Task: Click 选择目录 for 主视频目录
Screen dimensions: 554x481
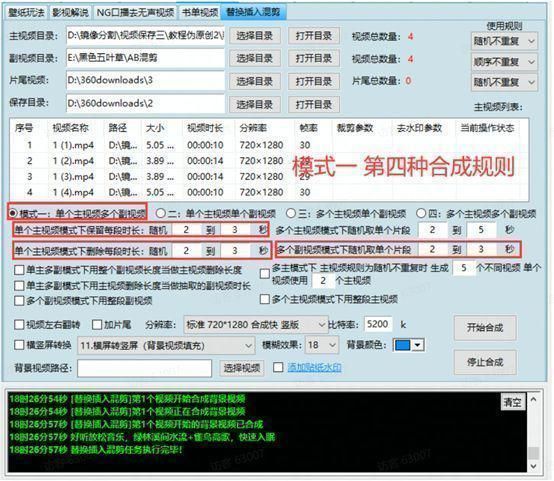Action: [x=254, y=36]
